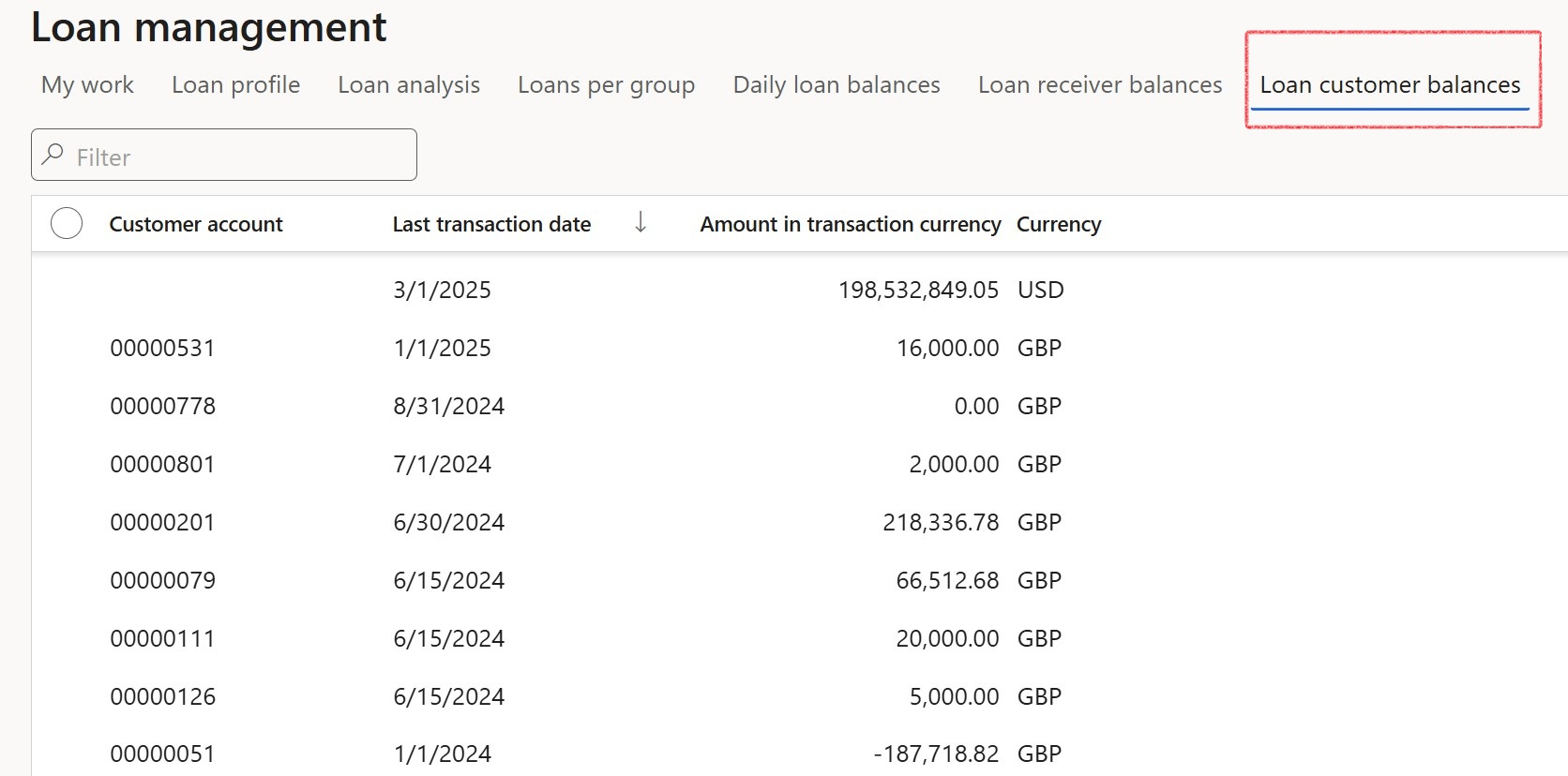Click the amount 16,000.00

[x=947, y=348]
